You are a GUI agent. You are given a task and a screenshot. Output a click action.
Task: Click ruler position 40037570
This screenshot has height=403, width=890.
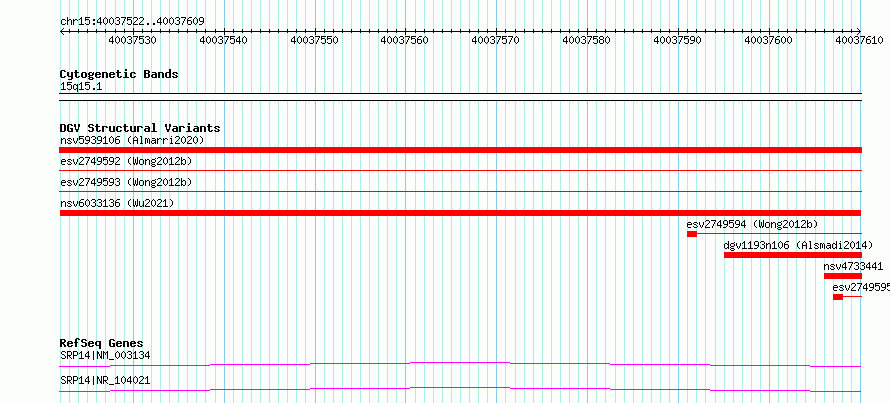tap(496, 40)
